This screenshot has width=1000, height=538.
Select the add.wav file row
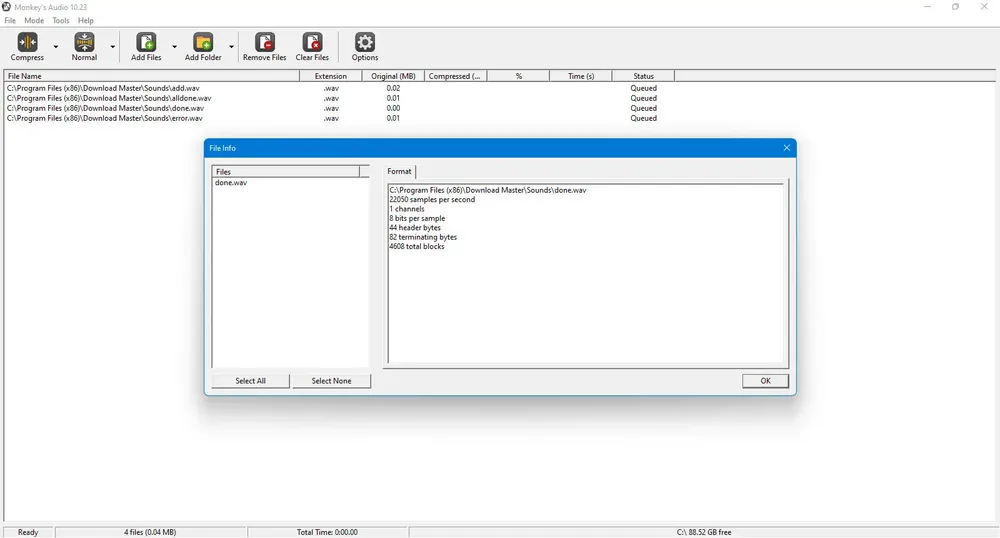(103, 88)
